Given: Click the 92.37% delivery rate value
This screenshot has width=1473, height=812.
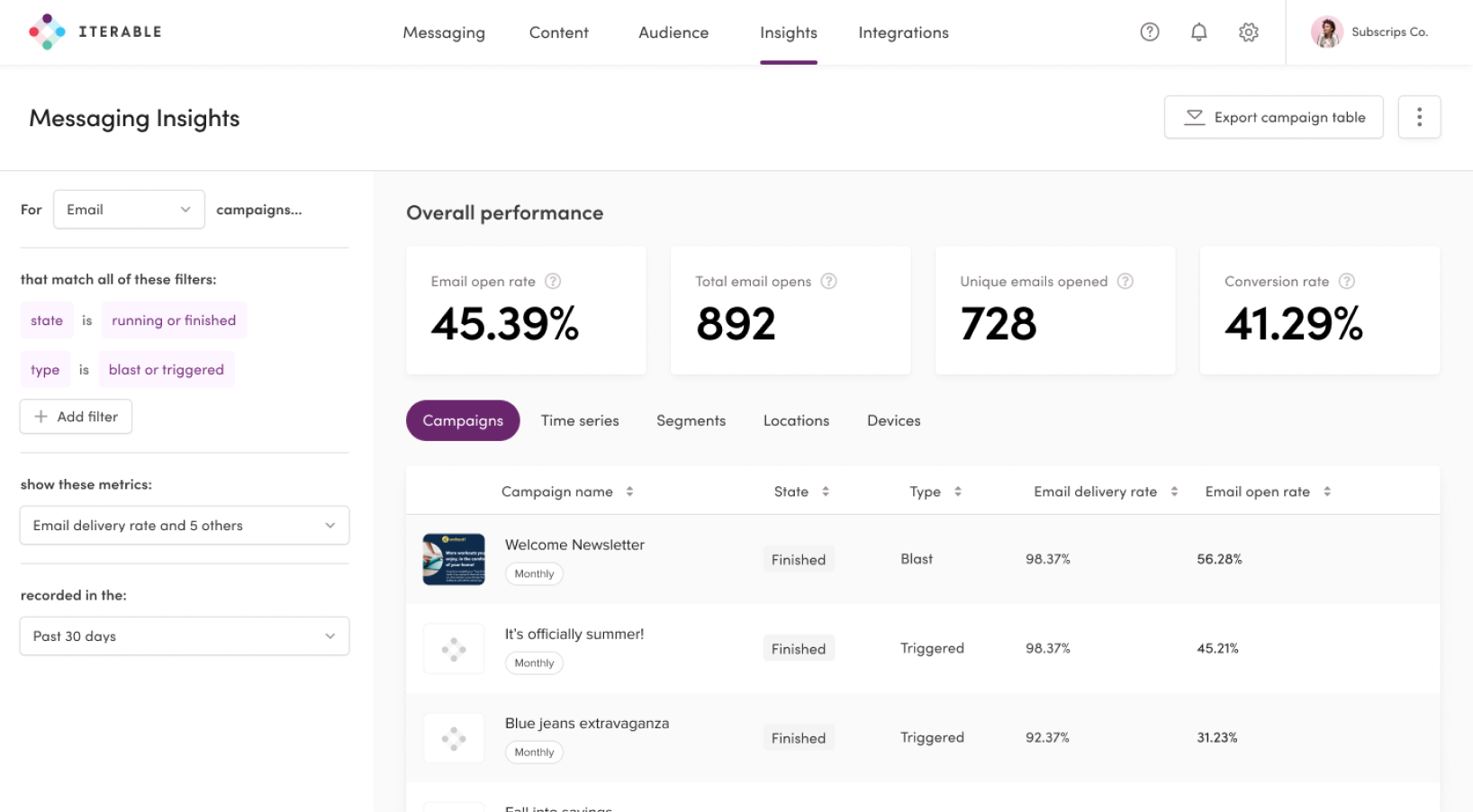Looking at the screenshot, I should [x=1047, y=737].
